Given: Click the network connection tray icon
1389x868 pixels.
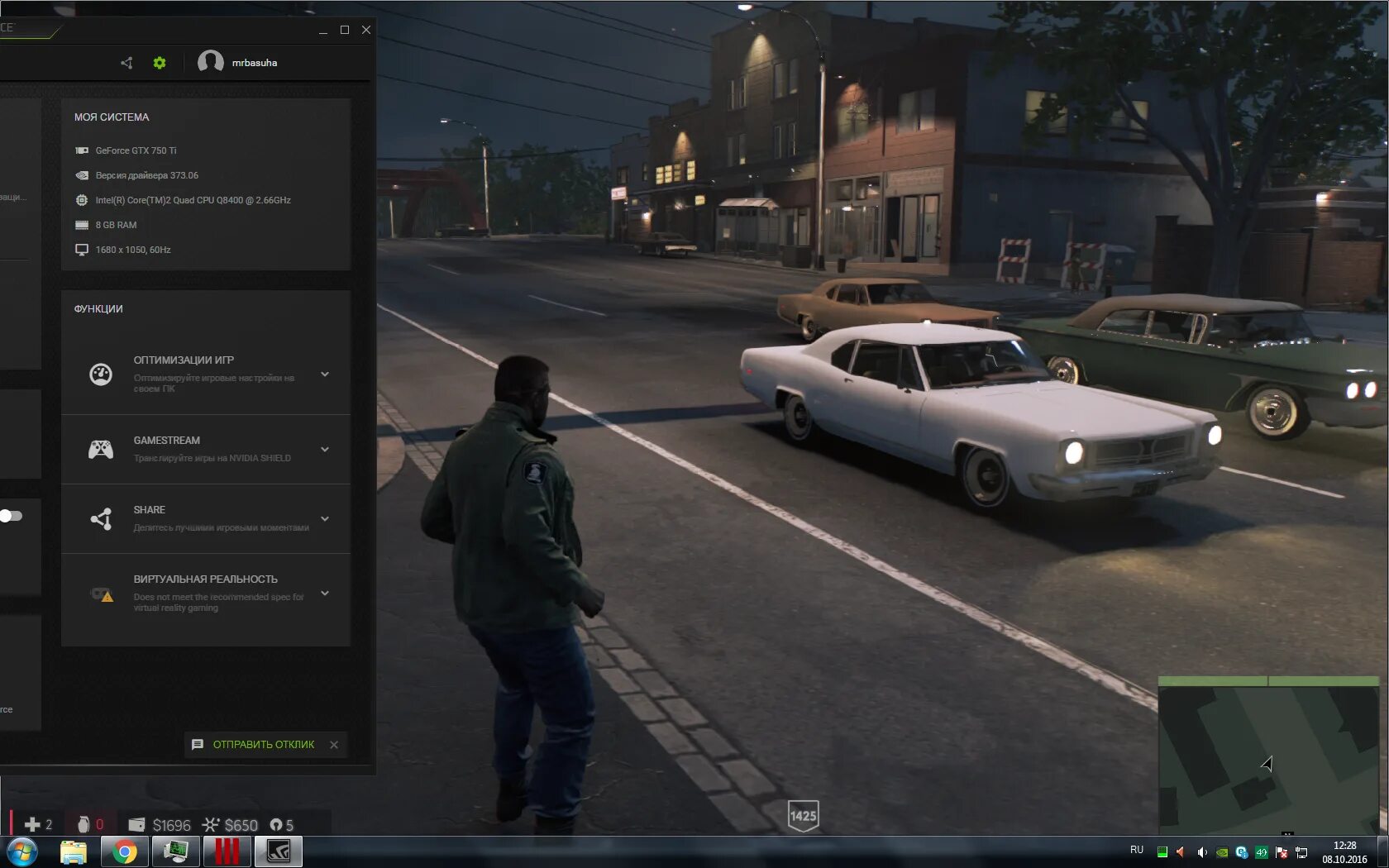Looking at the screenshot, I should [1301, 852].
